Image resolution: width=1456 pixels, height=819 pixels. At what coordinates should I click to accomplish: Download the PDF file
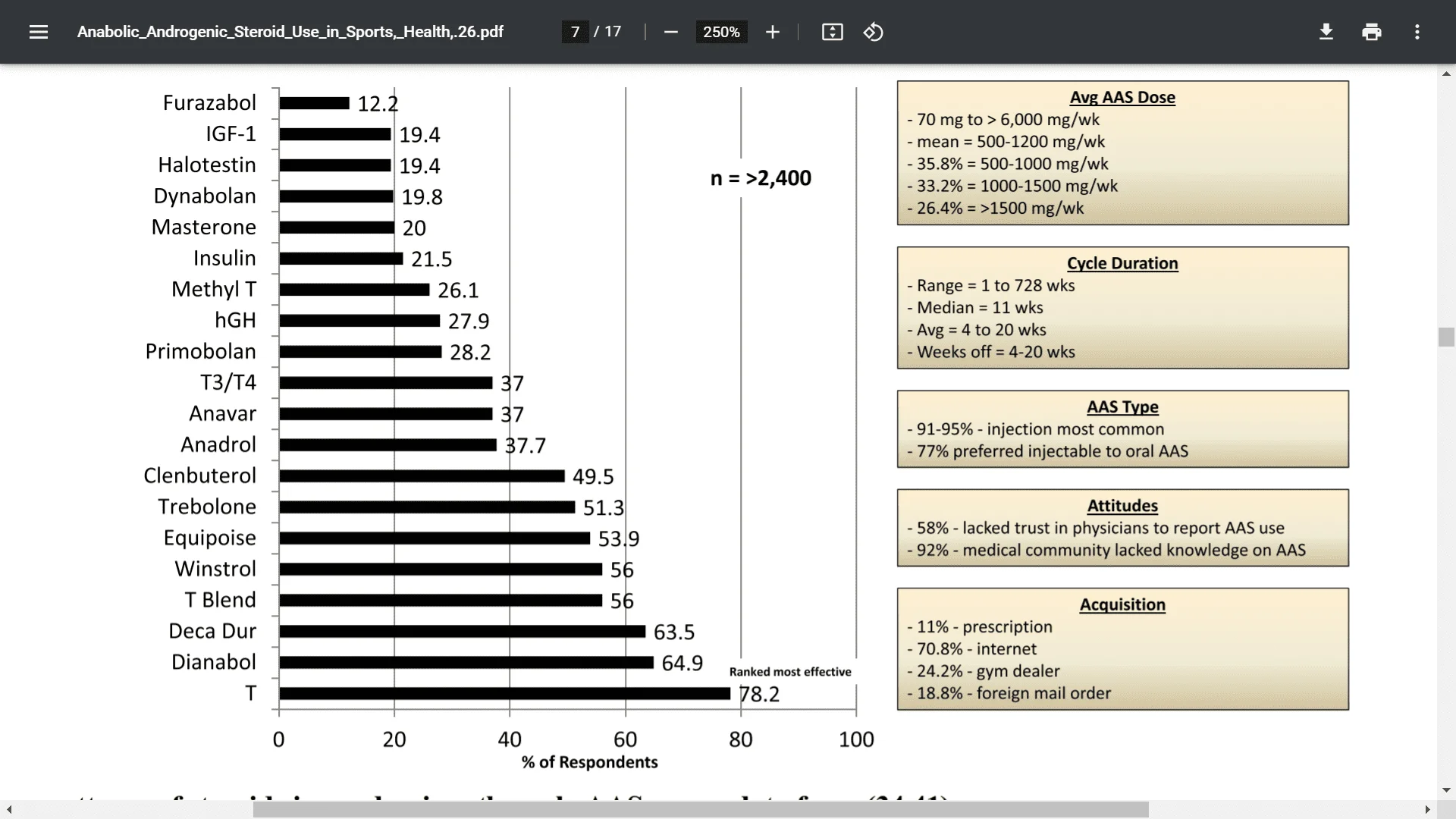(1326, 32)
